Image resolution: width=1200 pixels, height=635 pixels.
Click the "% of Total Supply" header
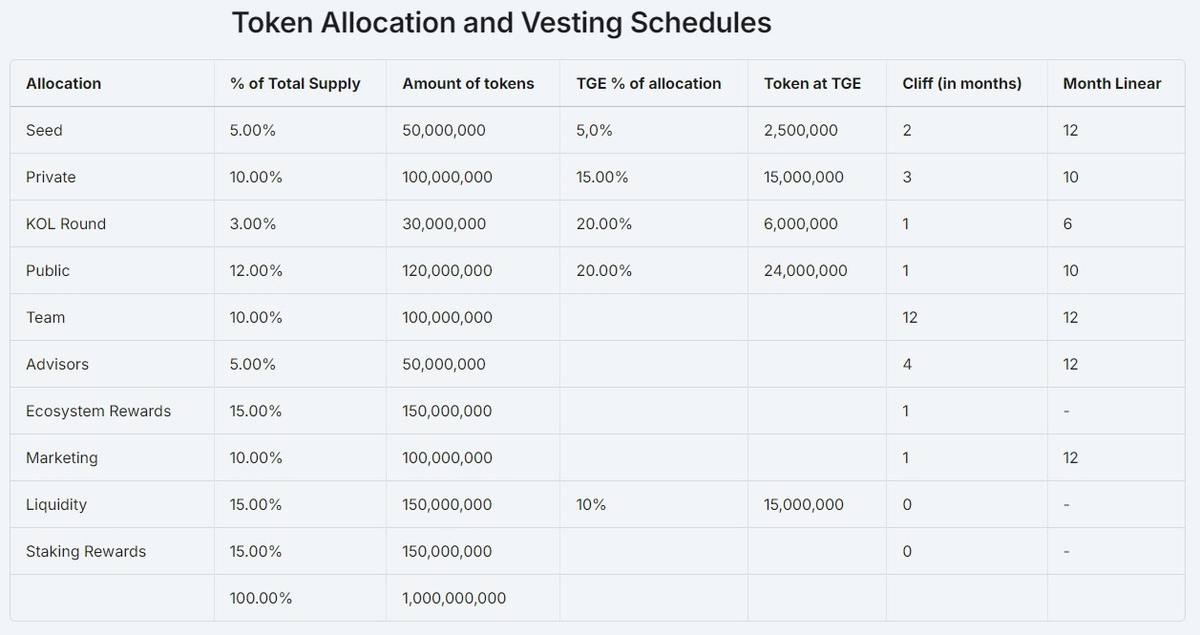(x=295, y=84)
